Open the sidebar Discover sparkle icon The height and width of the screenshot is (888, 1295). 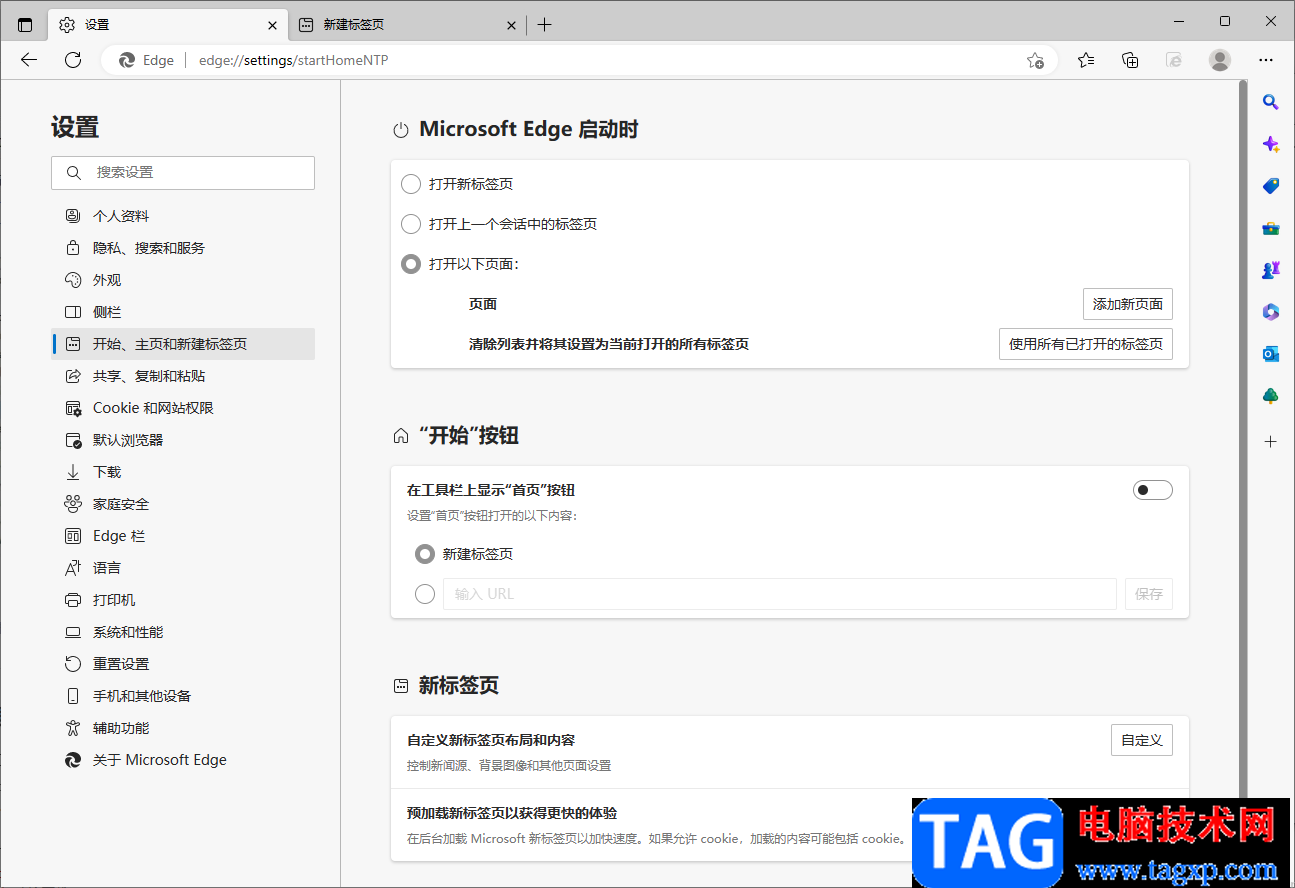click(x=1271, y=144)
